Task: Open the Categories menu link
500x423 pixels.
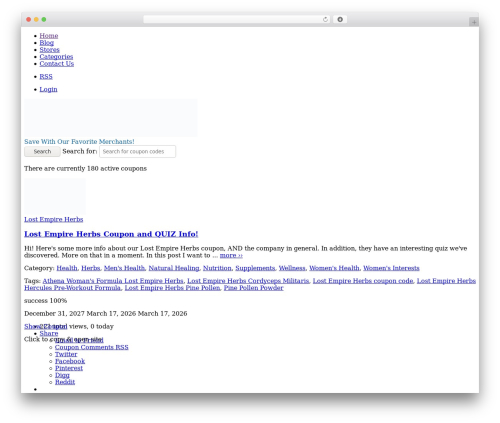Action: 56,57
